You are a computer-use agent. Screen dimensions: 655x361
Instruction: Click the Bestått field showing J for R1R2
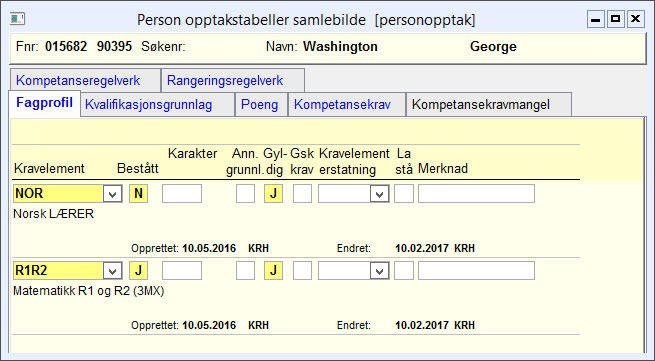pyautogui.click(x=138, y=271)
